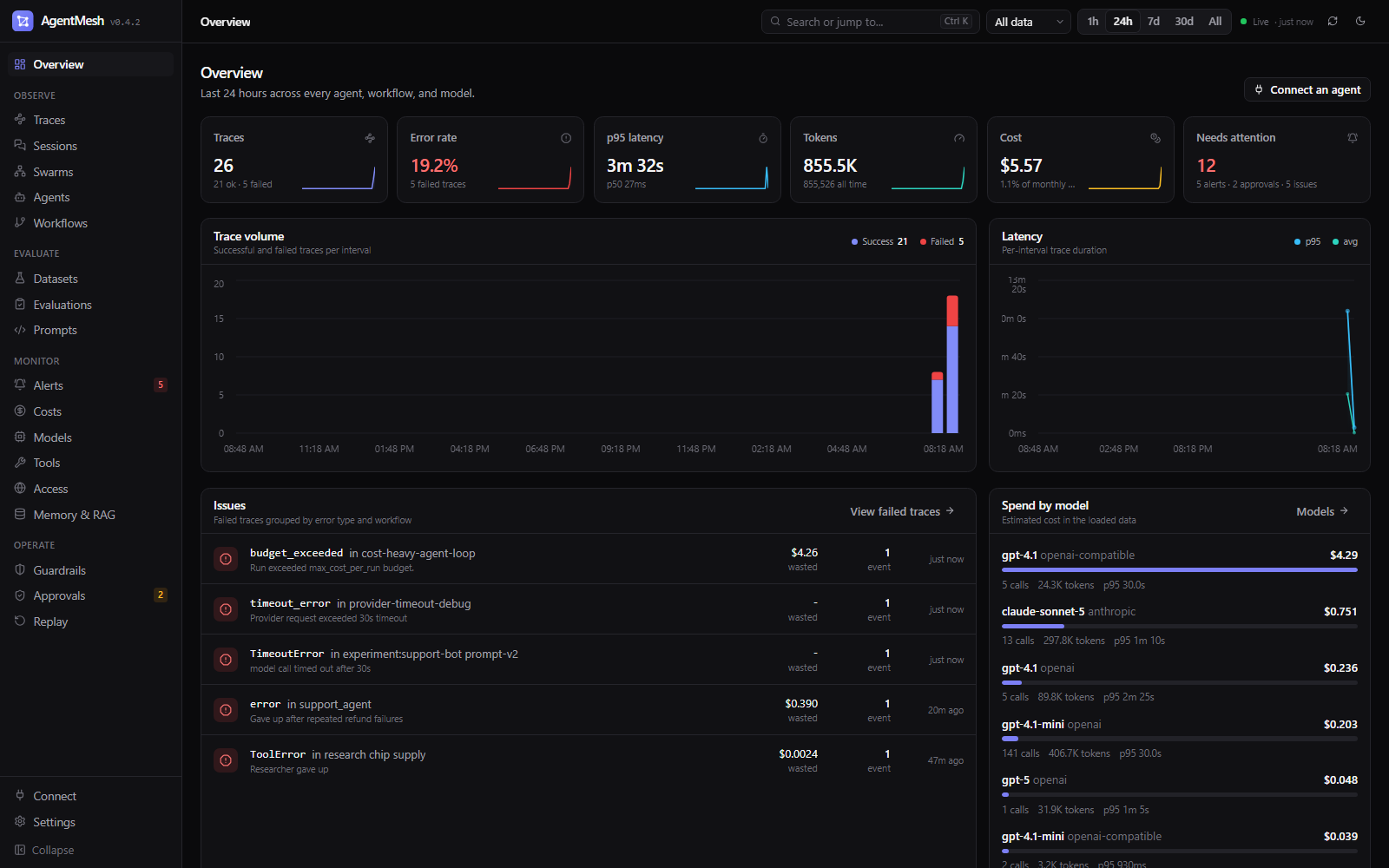Open the Tools wrench icon
This screenshot has width=1389, height=868.
pos(20,463)
